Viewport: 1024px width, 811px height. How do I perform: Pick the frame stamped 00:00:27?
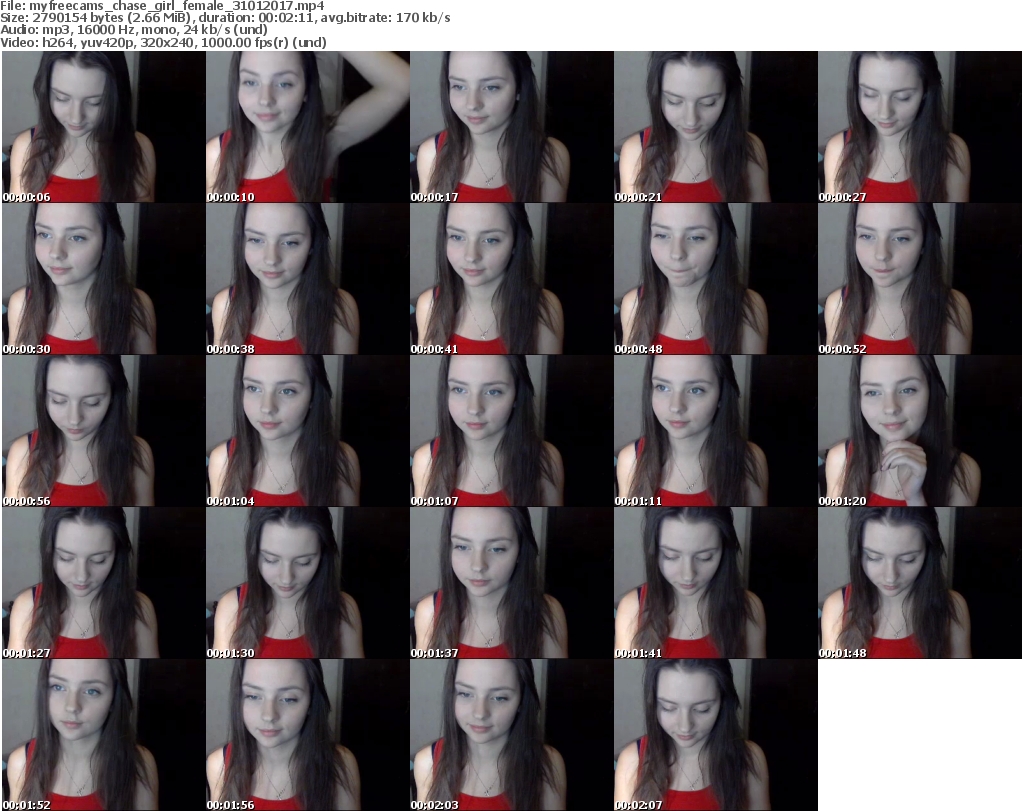[x=920, y=127]
